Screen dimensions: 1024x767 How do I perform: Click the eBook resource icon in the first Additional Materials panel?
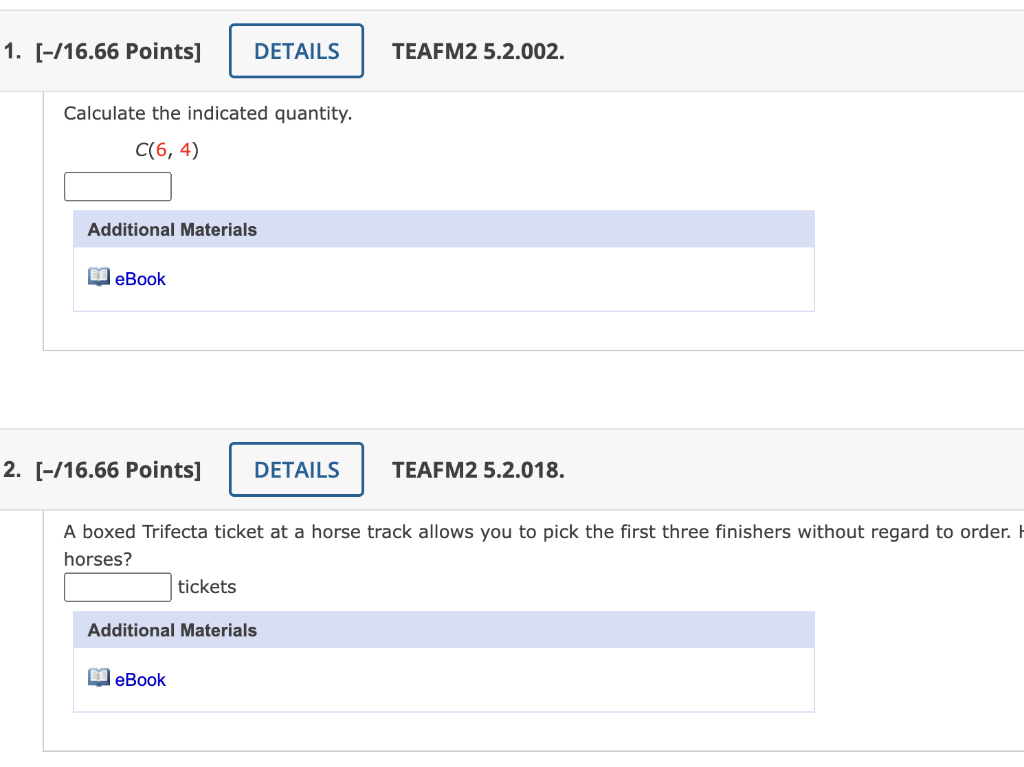[98, 277]
